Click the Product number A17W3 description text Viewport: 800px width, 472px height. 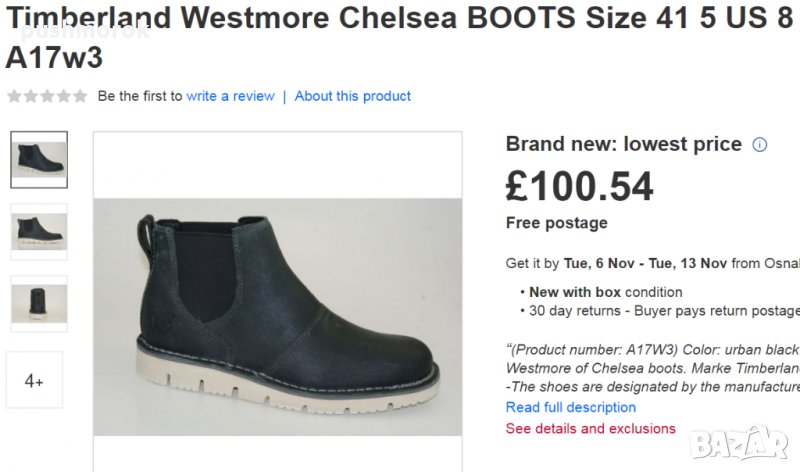click(652, 349)
